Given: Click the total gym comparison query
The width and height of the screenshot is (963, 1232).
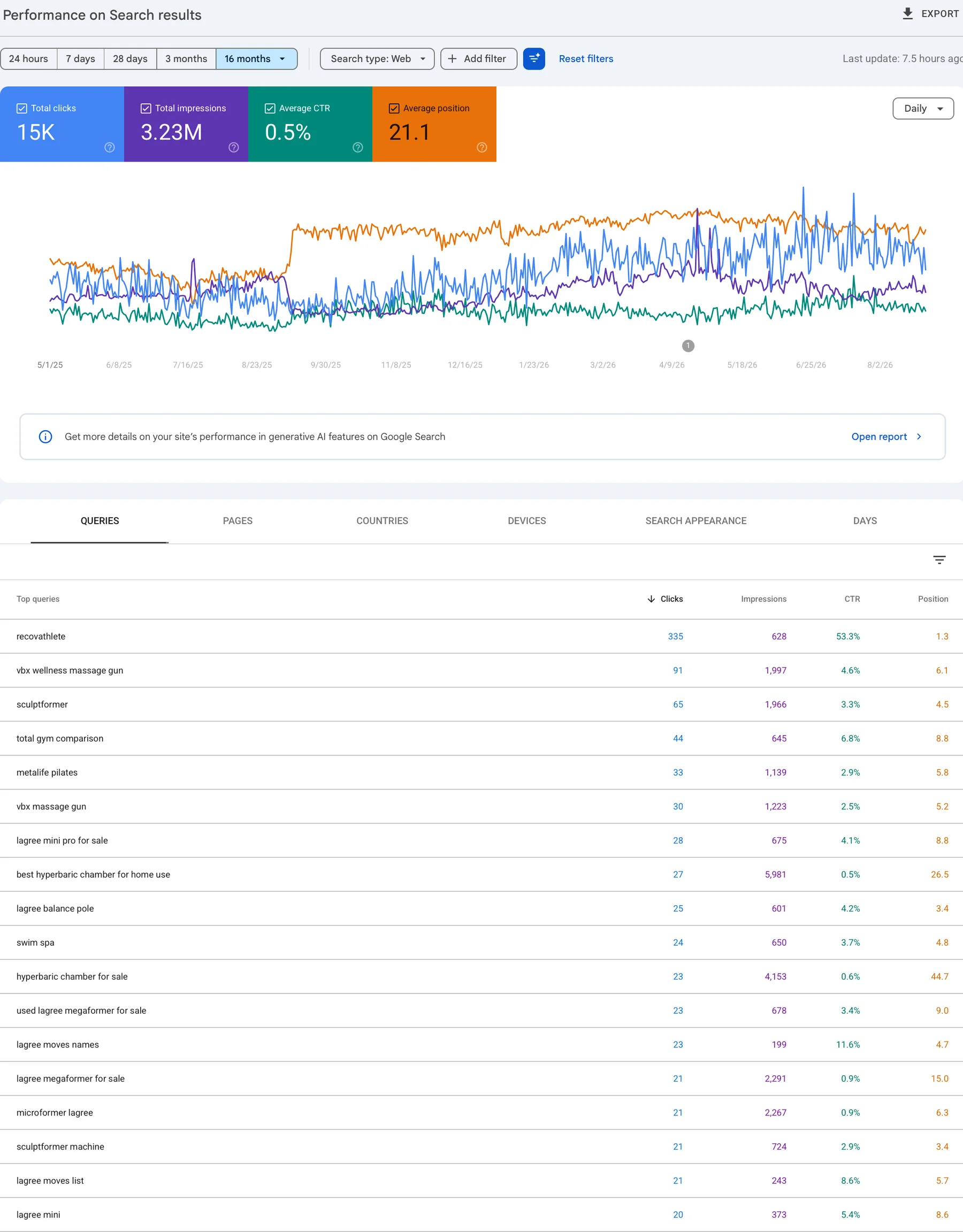Looking at the screenshot, I should [60, 738].
